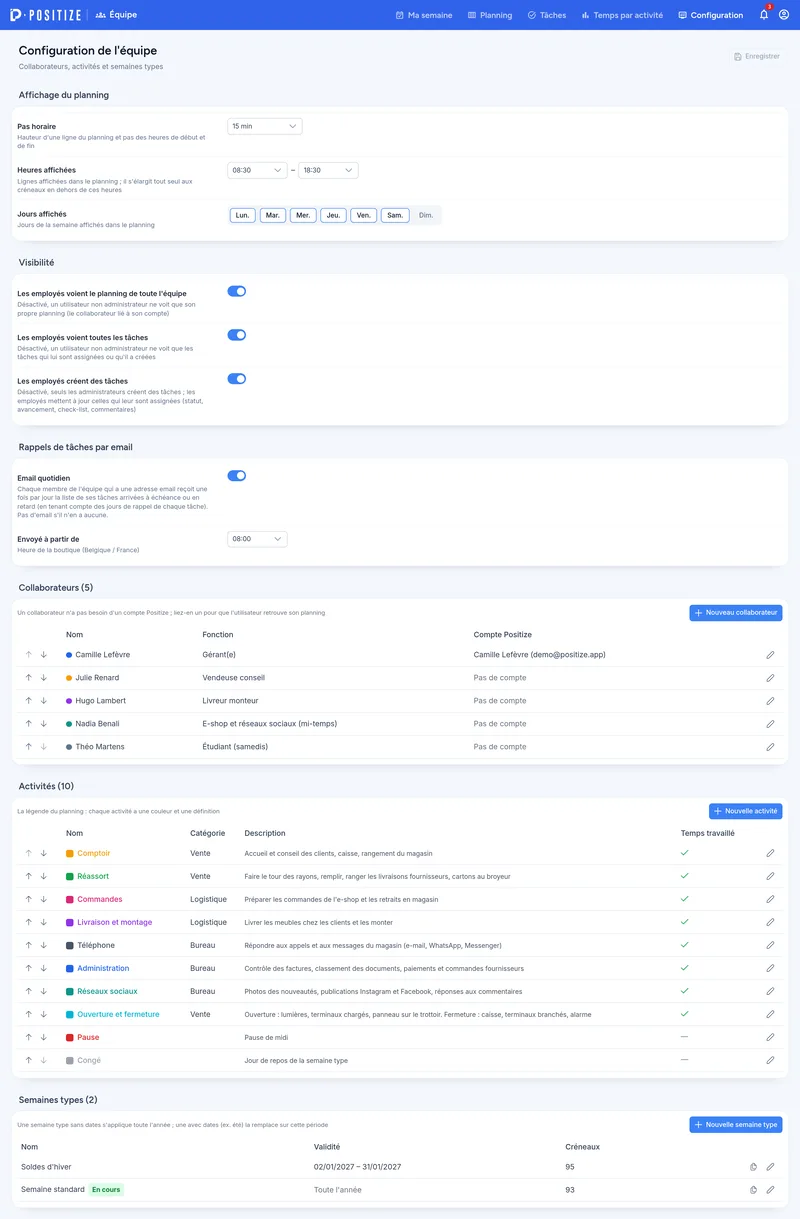This screenshot has width=800, height=1219.
Task: Click the pencil icon for Théo Martens
Action: tap(770, 747)
